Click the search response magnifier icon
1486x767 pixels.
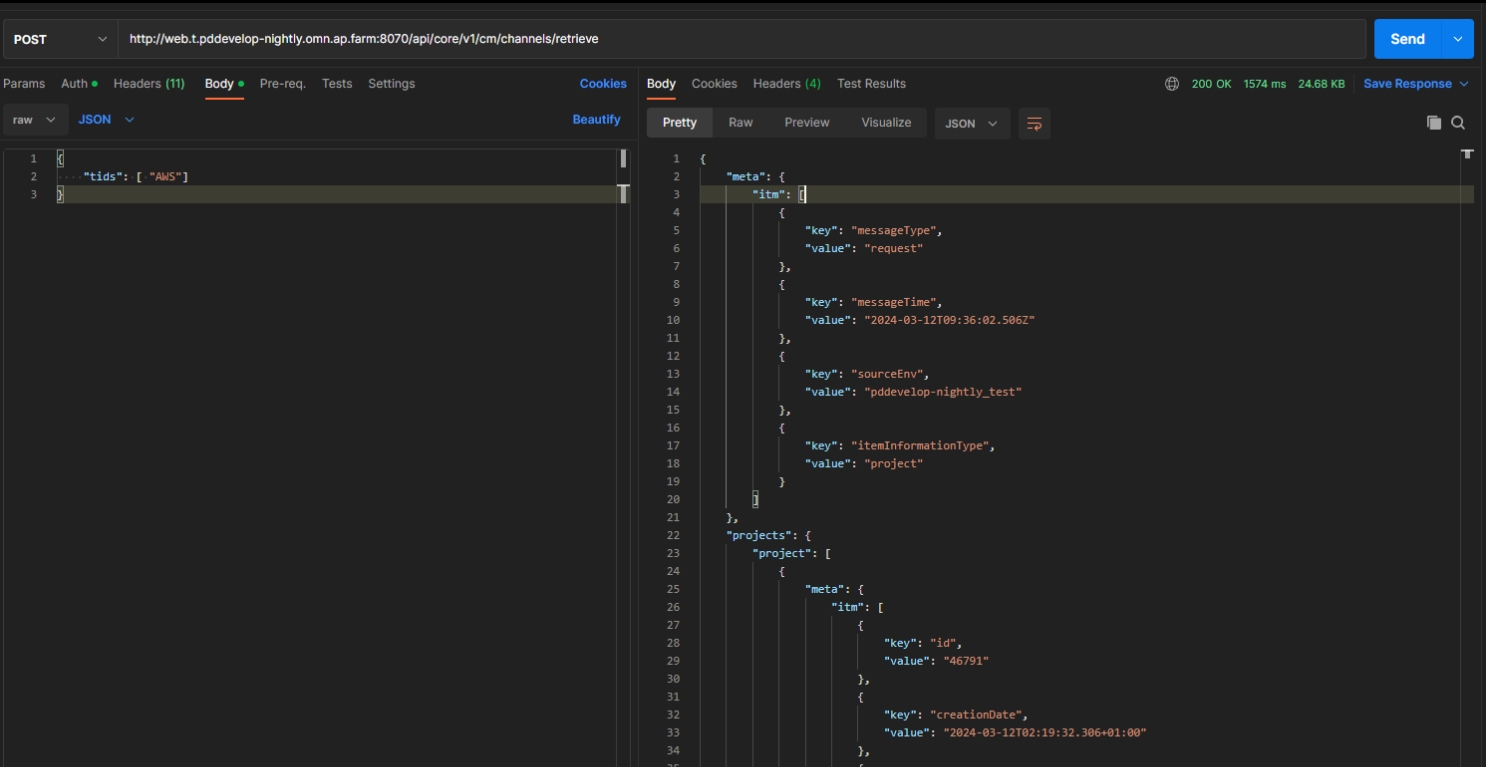pyautogui.click(x=1458, y=123)
